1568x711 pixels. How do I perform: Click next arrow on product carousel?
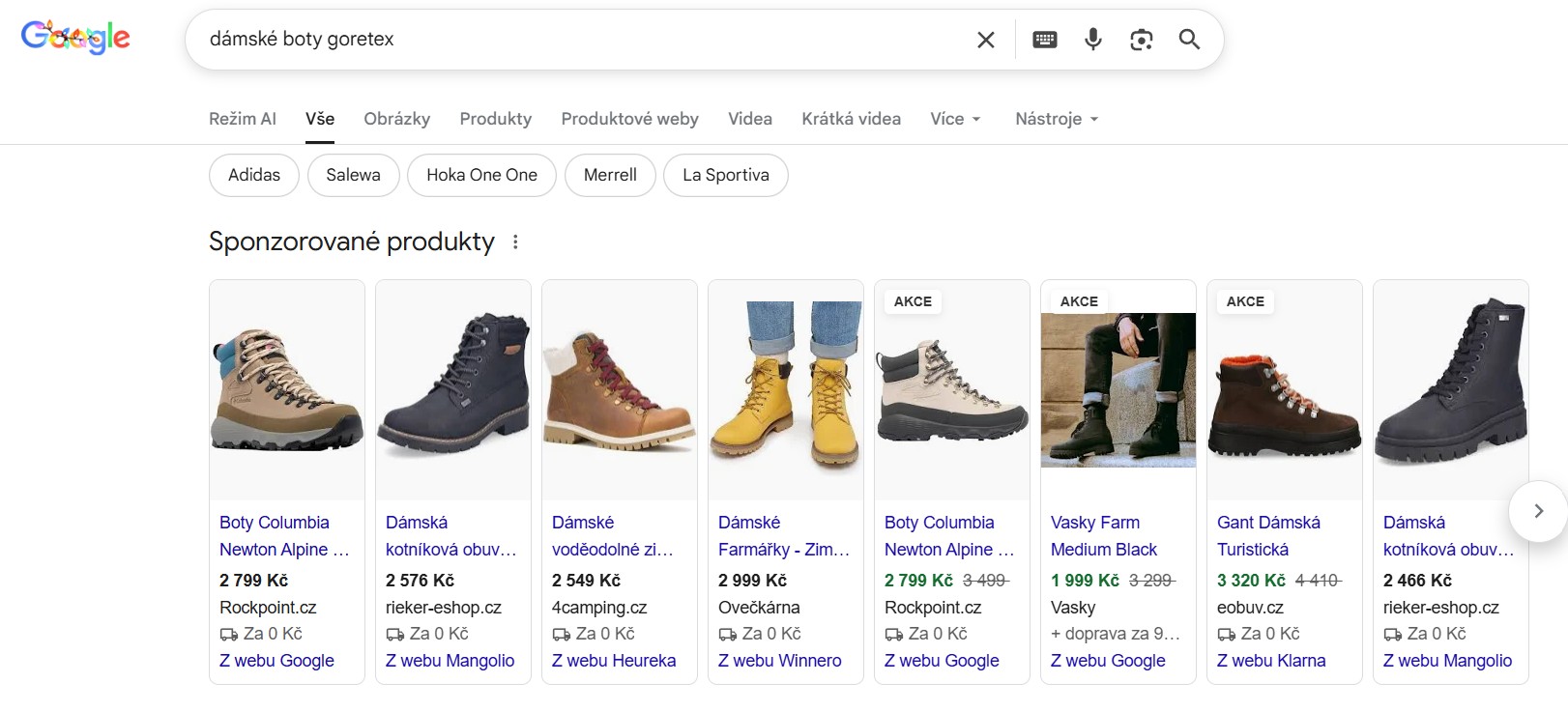click(1538, 510)
